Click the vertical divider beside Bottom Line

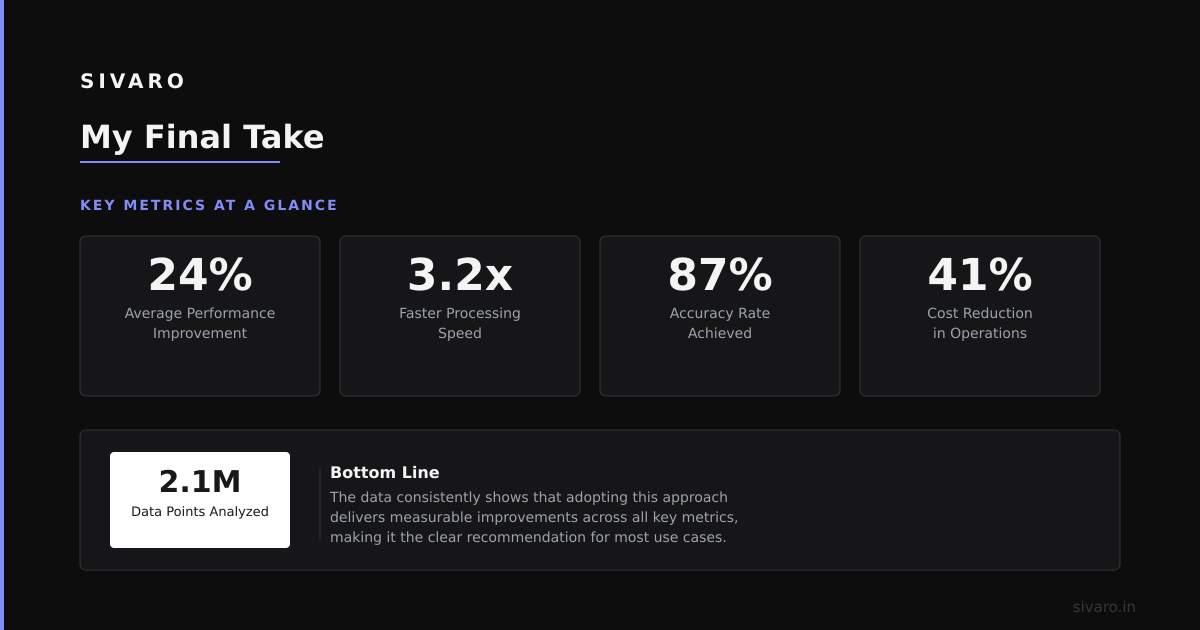coord(320,504)
